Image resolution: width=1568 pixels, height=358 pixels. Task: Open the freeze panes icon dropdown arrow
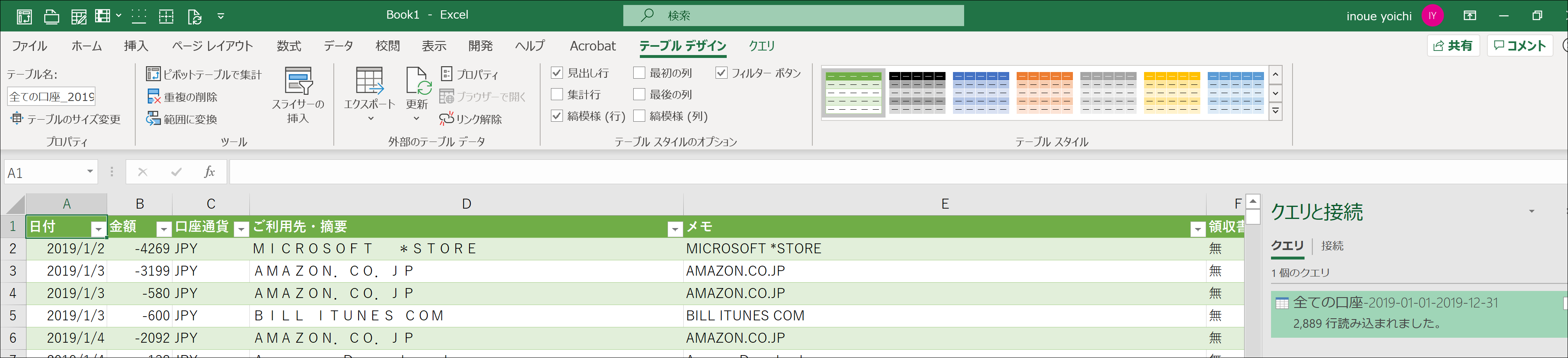click(x=118, y=16)
